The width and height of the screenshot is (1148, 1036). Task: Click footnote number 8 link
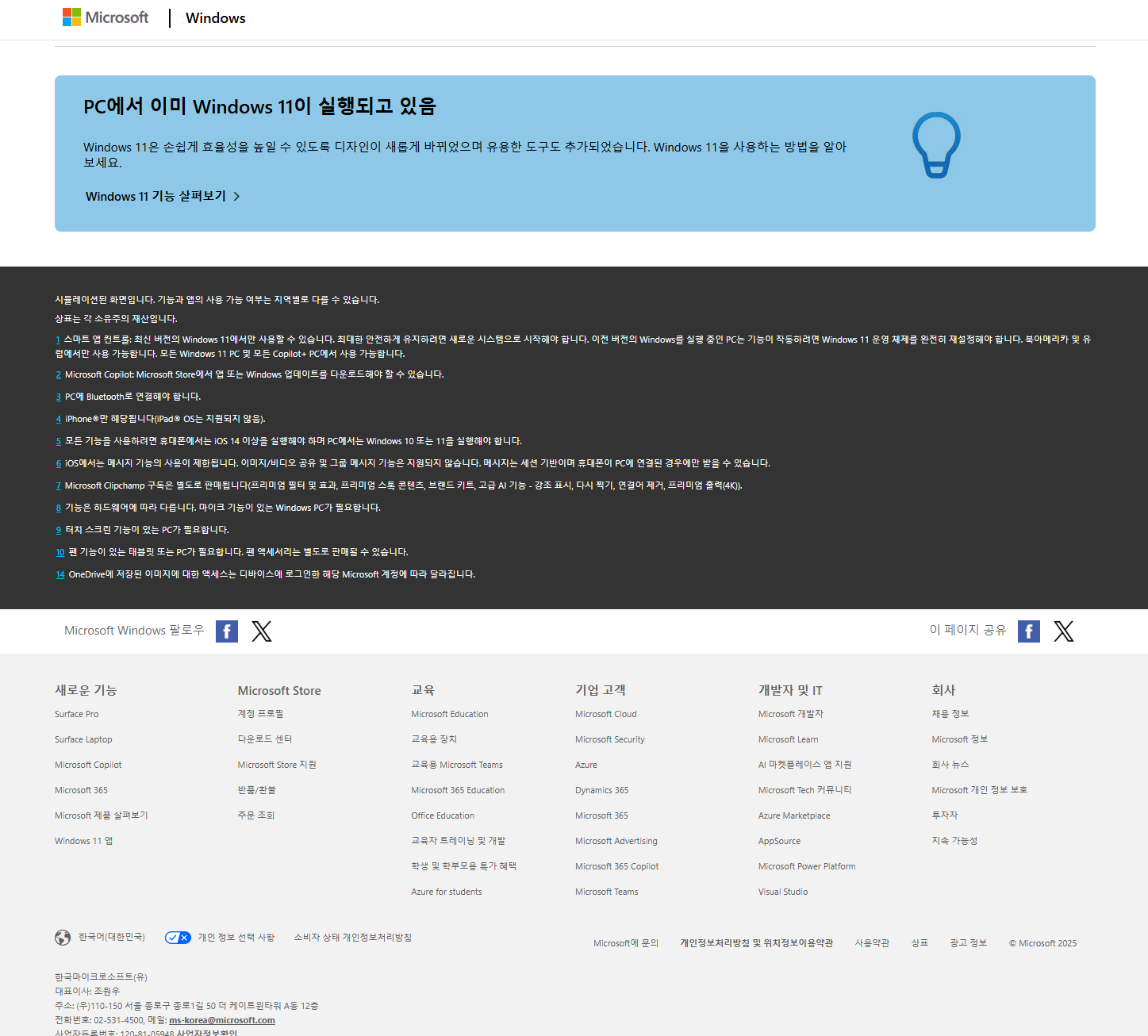tap(58, 508)
